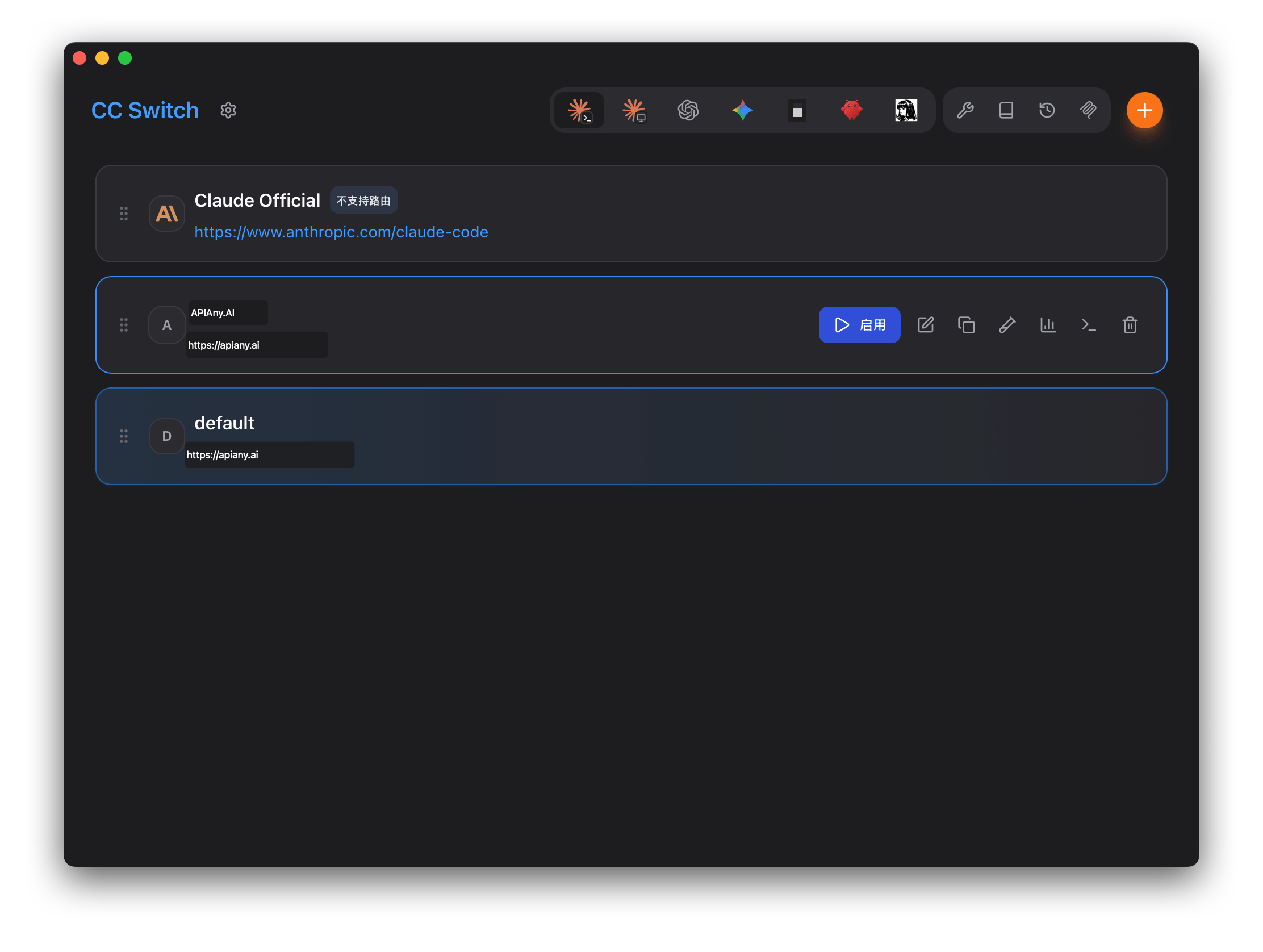Open APIAny.AI's https://apiany.ai URL
The height and width of the screenshot is (952, 1263).
point(224,345)
